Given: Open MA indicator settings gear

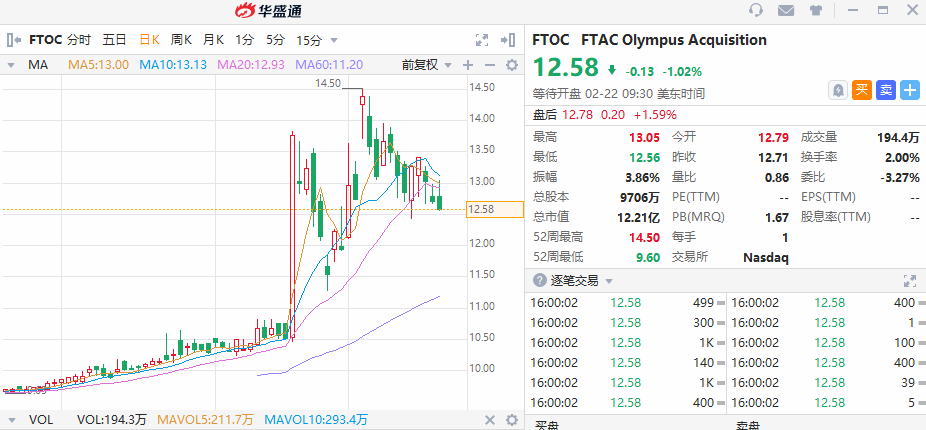Looking at the screenshot, I should pyautogui.click(x=512, y=65).
